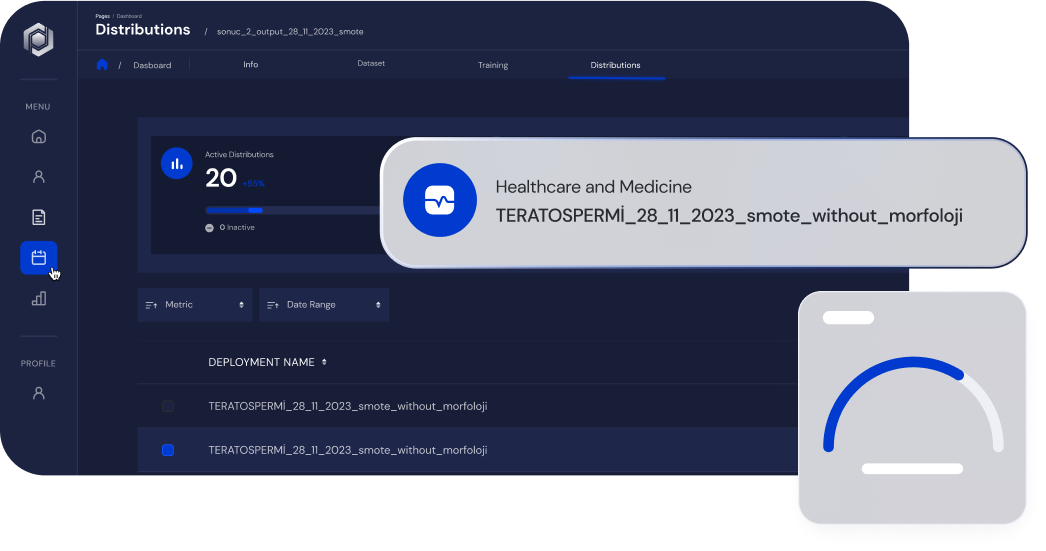Open the bar chart icon in sidebar
This screenshot has height=551, width=1046.
39,298
